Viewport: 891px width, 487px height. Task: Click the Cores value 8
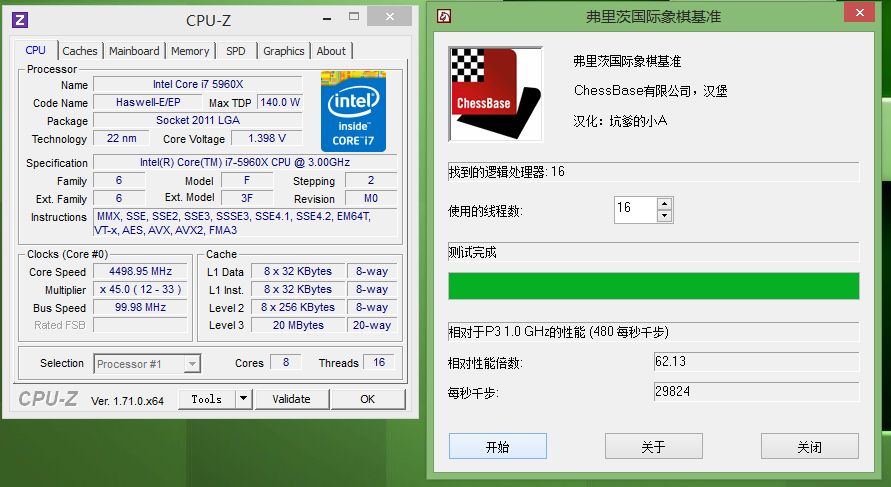286,363
